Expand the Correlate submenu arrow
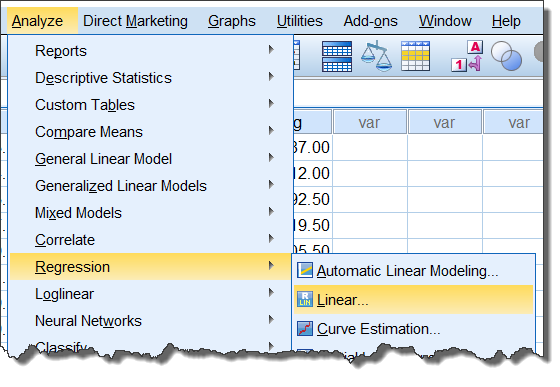Viewport: 560px width, 387px height. 271,238
